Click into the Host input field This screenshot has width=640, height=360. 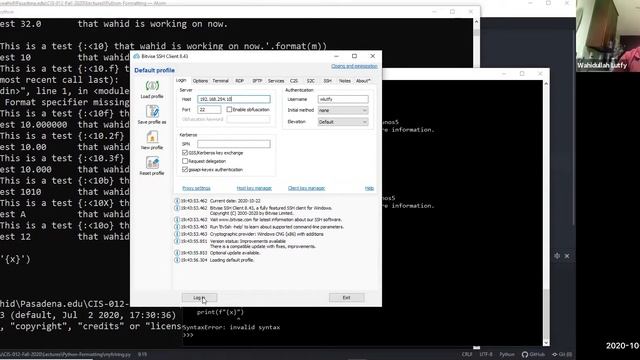pos(234,99)
